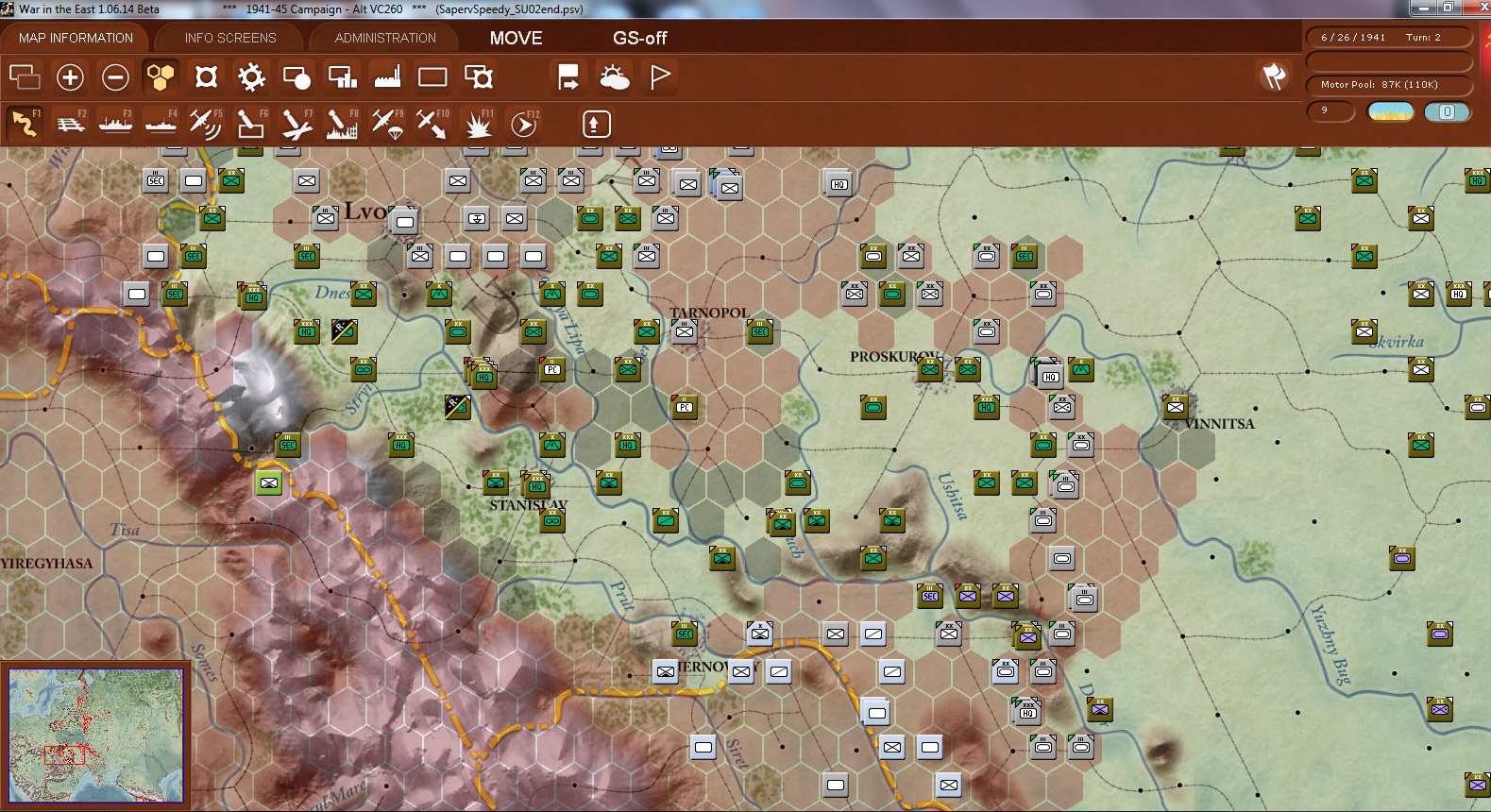Click the date and Turn 2 field

pyautogui.click(x=1389, y=38)
